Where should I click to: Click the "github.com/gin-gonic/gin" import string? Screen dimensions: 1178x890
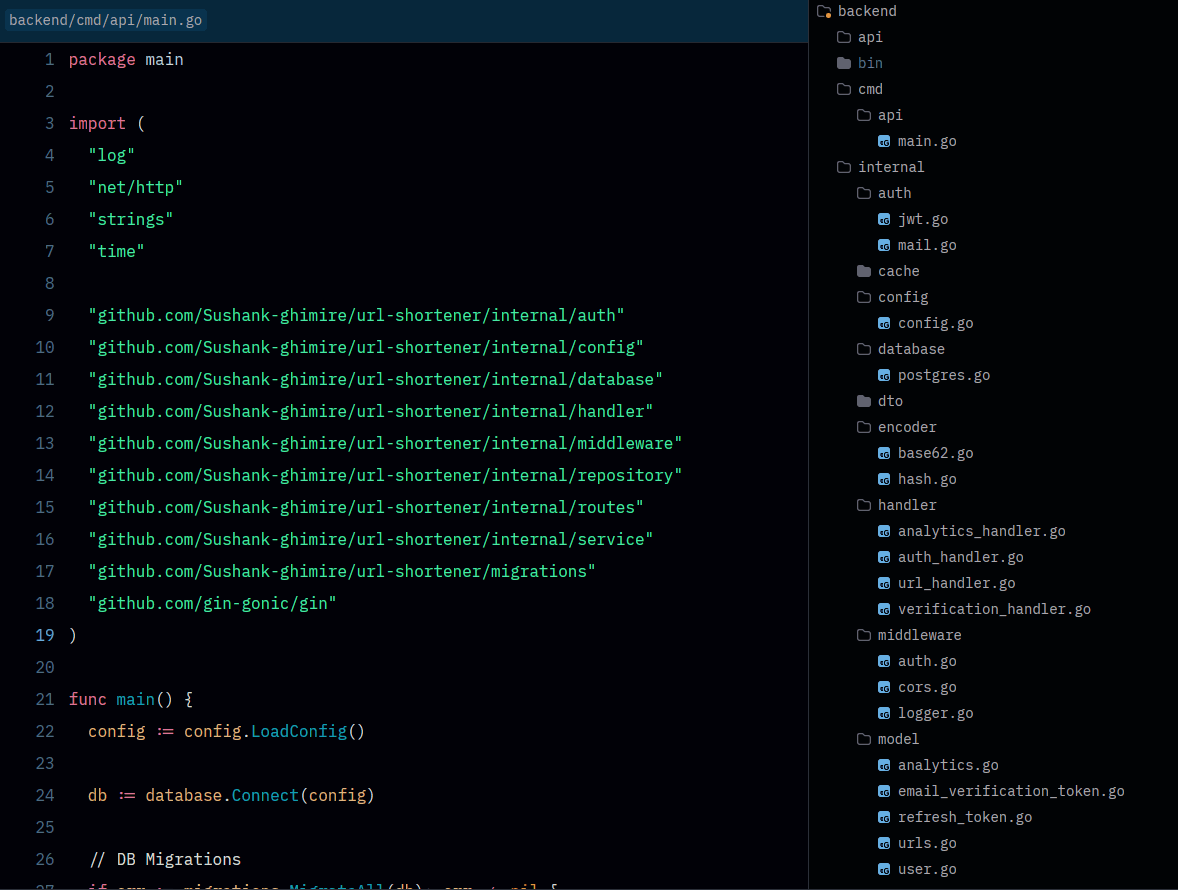pyautogui.click(x=213, y=604)
